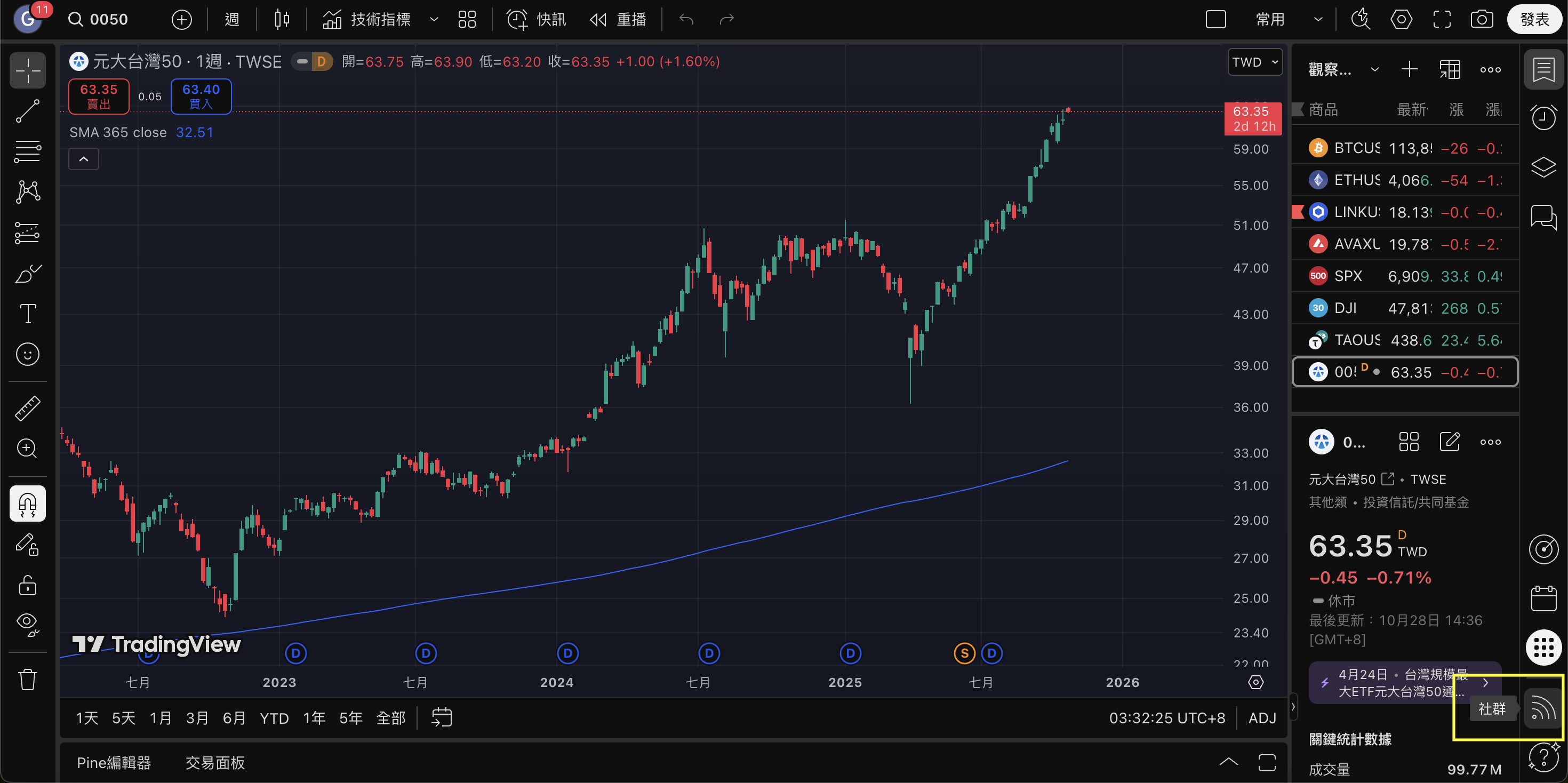Open candlestick chart type selector
This screenshot has width=1568, height=783.
point(281,20)
